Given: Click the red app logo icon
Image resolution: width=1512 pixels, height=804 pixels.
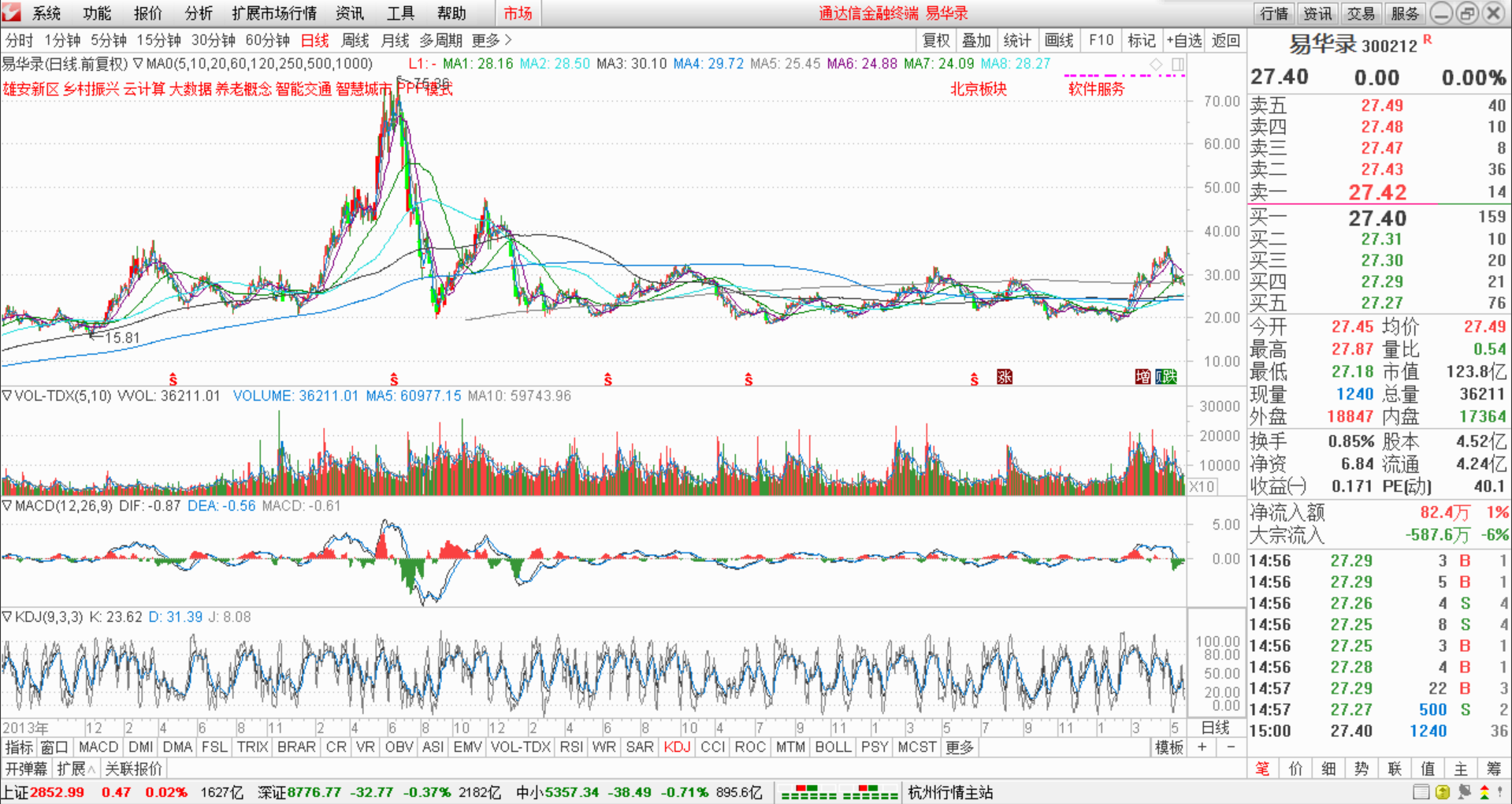Looking at the screenshot, I should 11,12.
